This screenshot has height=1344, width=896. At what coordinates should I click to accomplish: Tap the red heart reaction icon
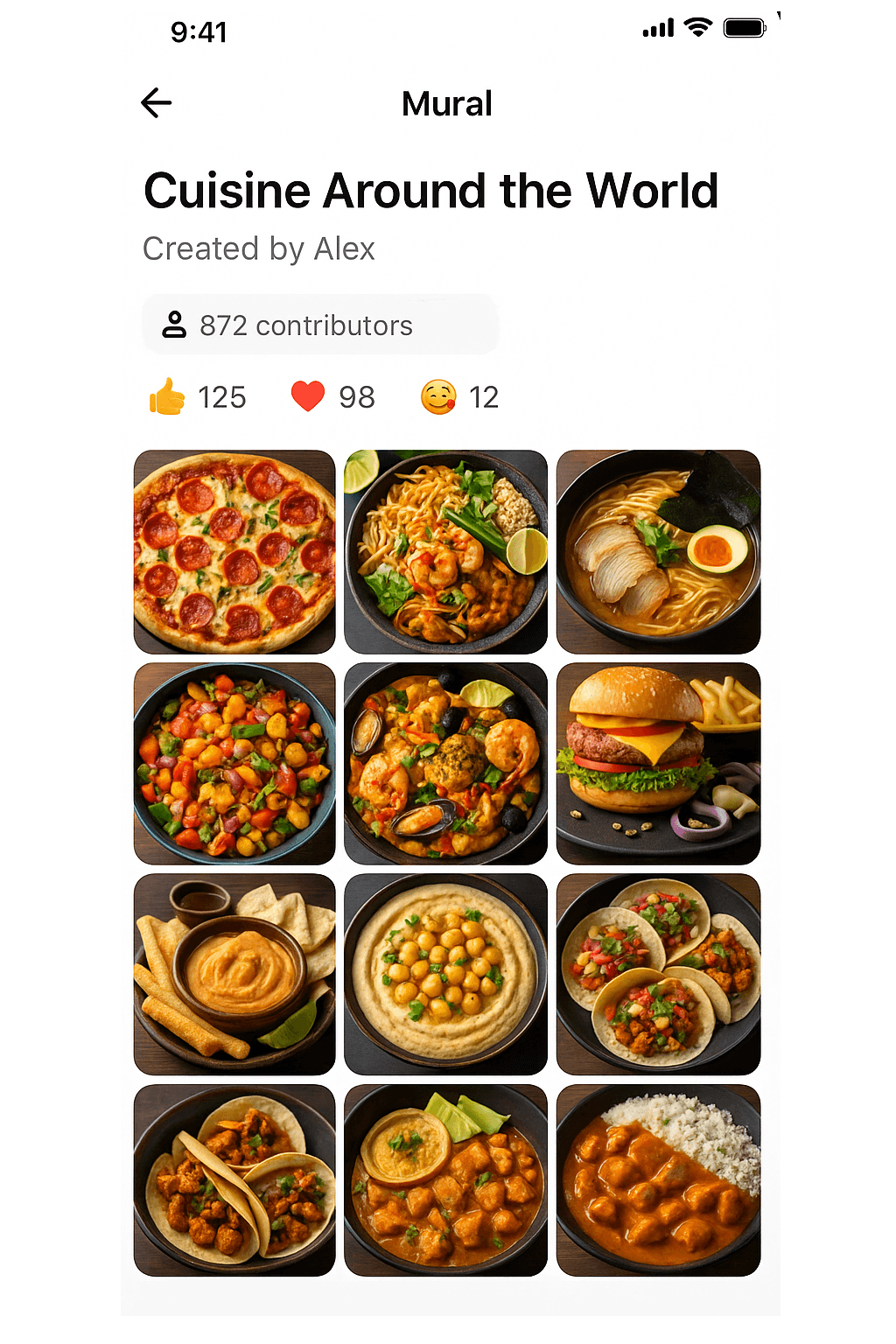pyautogui.click(x=307, y=396)
